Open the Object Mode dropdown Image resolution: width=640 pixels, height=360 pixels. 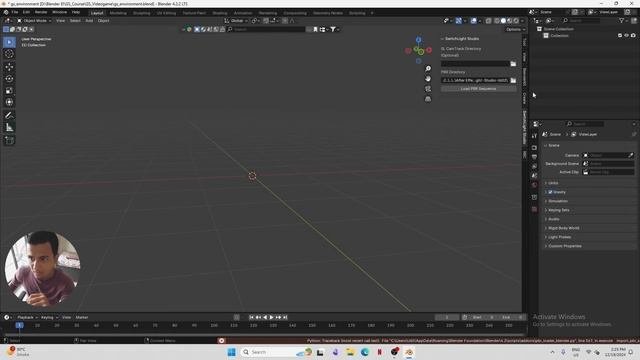pyautogui.click(x=34, y=20)
